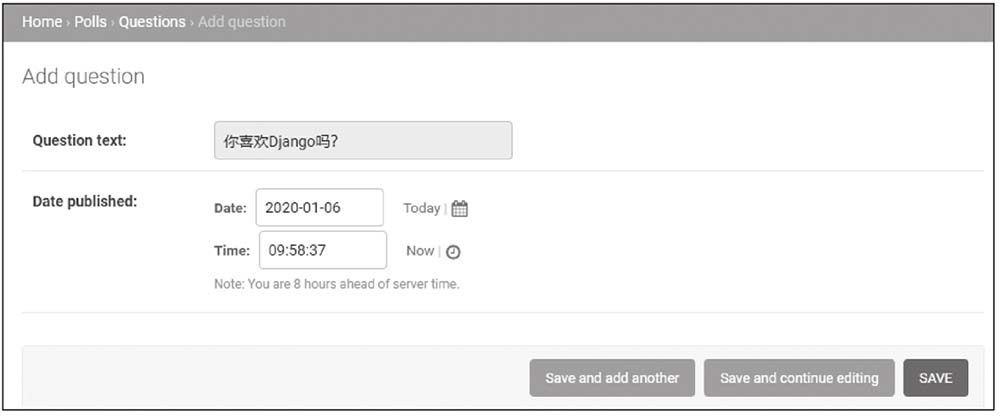Select the Time field label
This screenshot has height=416, width=1000.
[x=232, y=251]
